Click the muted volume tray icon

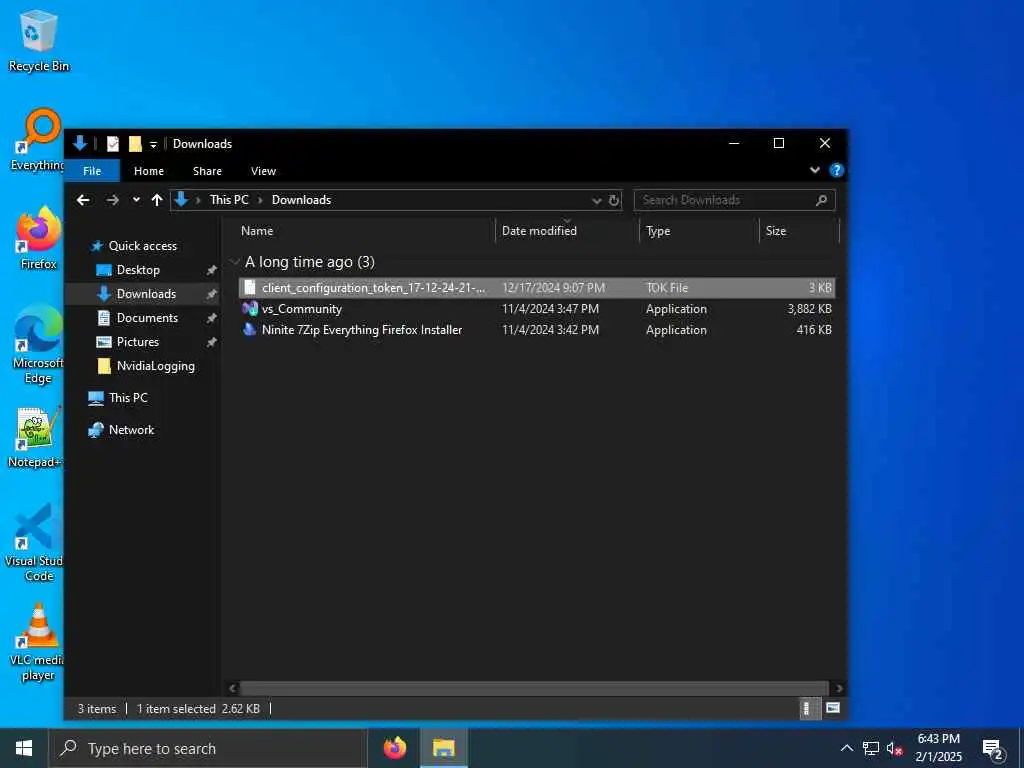(x=894, y=748)
